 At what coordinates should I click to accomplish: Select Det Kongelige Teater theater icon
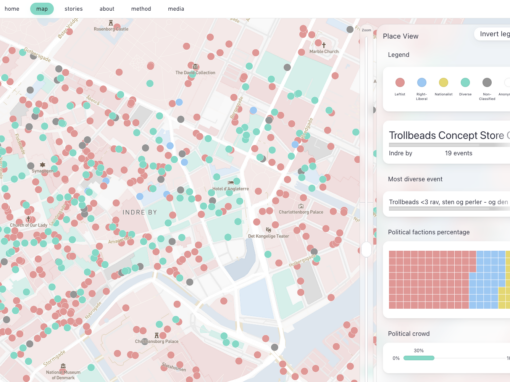click(268, 230)
